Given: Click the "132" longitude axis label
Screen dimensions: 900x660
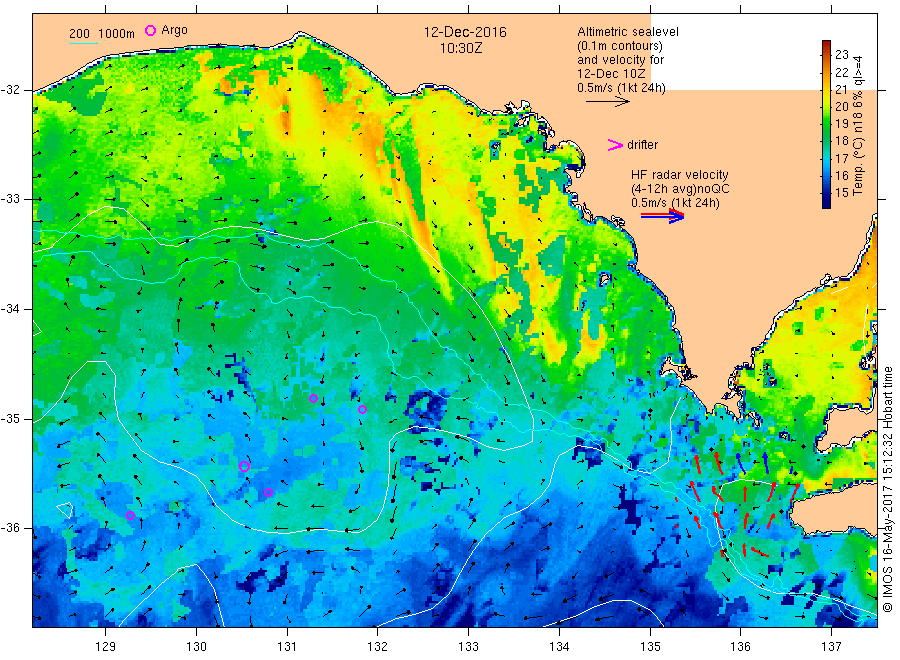Looking at the screenshot, I should 378,647.
